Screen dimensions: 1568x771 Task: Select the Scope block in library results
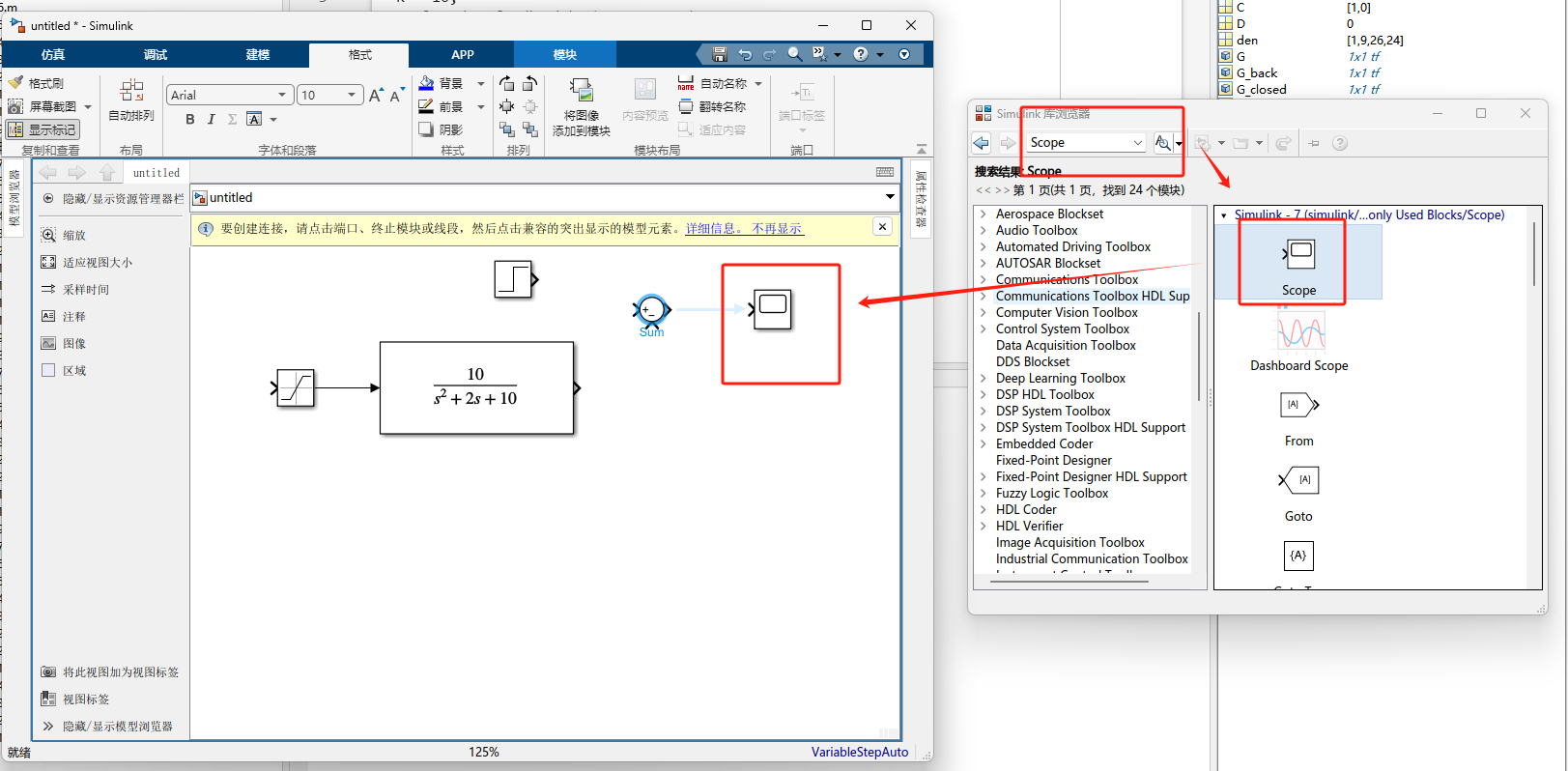click(1298, 263)
